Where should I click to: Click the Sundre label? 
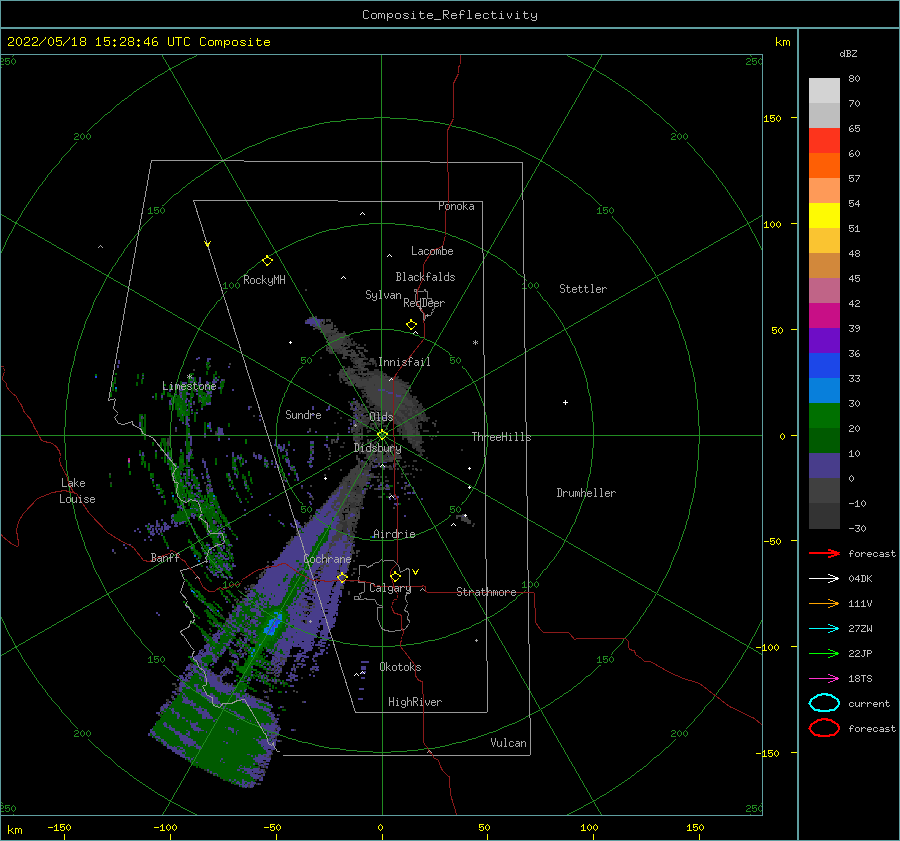(x=303, y=414)
